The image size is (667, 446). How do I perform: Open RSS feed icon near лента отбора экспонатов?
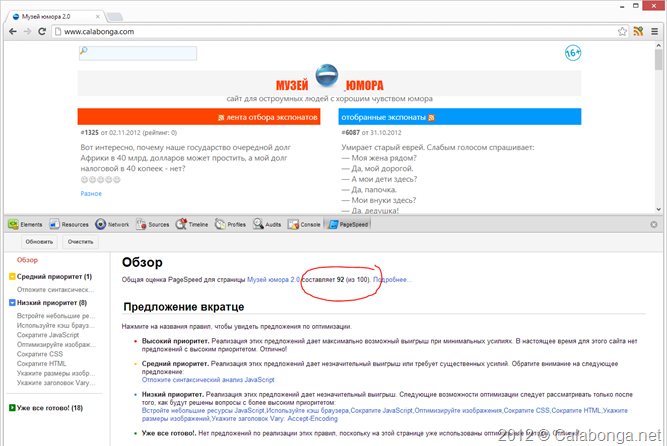tap(221, 117)
